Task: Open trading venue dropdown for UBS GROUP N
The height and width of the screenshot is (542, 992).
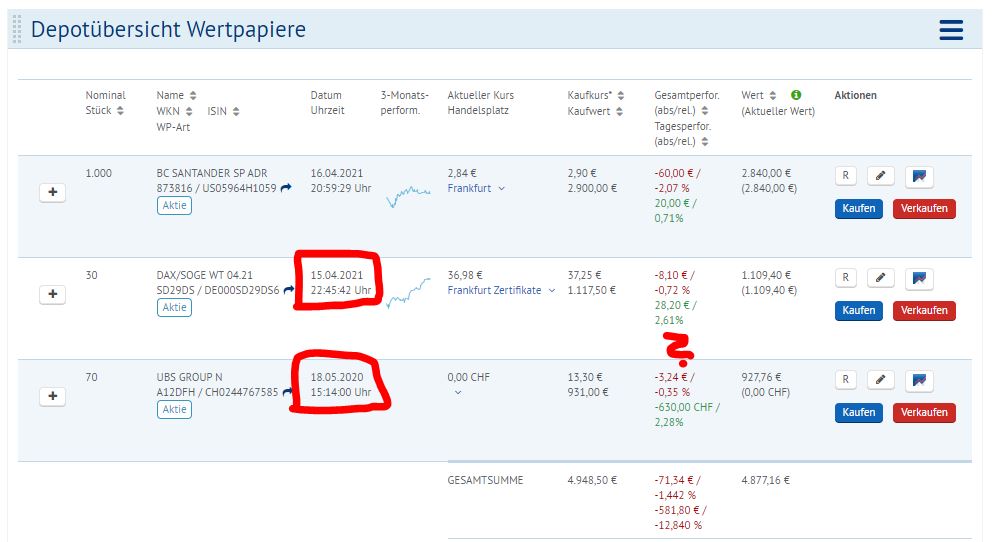Action: [x=458, y=393]
